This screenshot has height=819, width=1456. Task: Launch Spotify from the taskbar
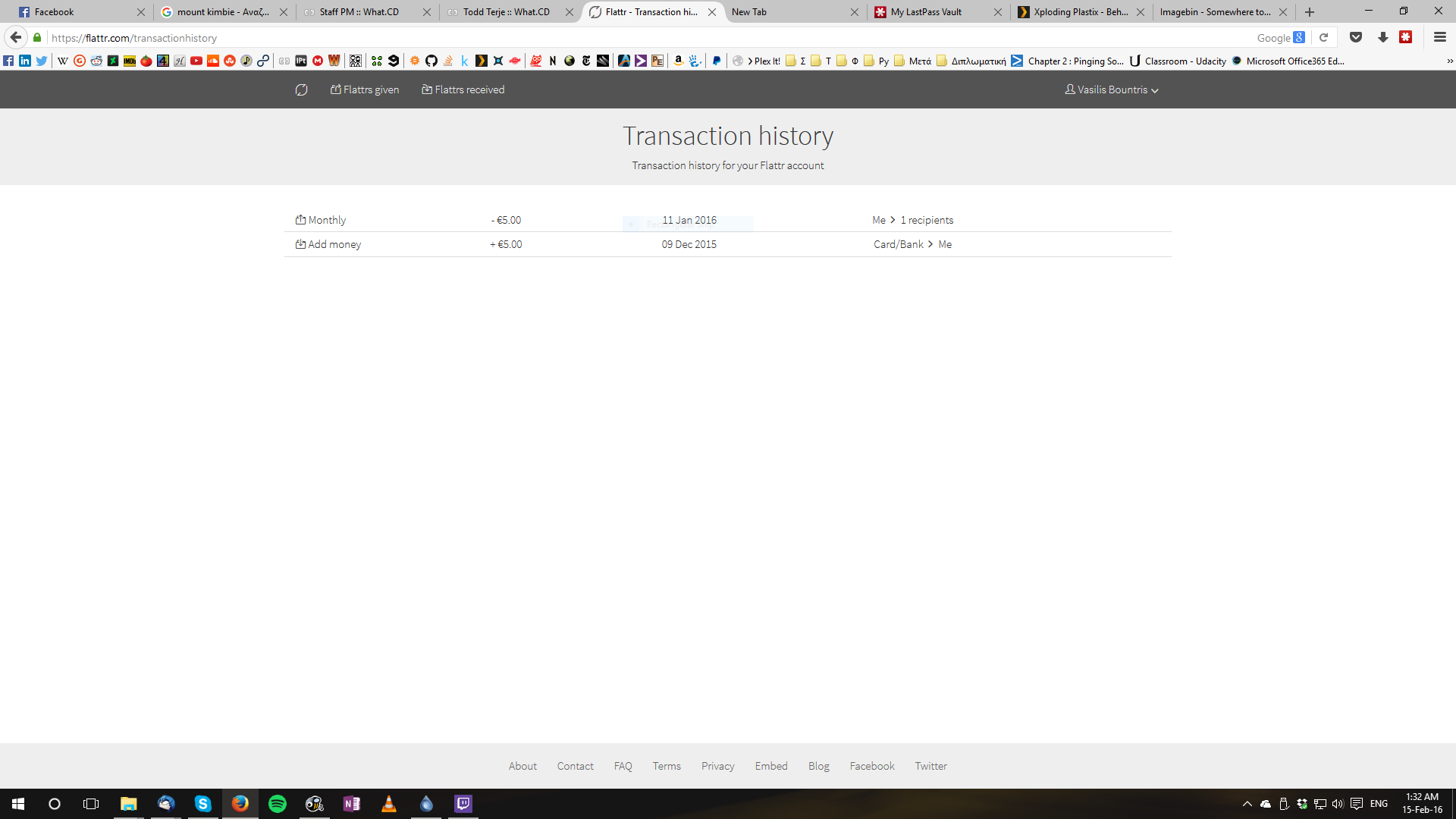tap(278, 804)
